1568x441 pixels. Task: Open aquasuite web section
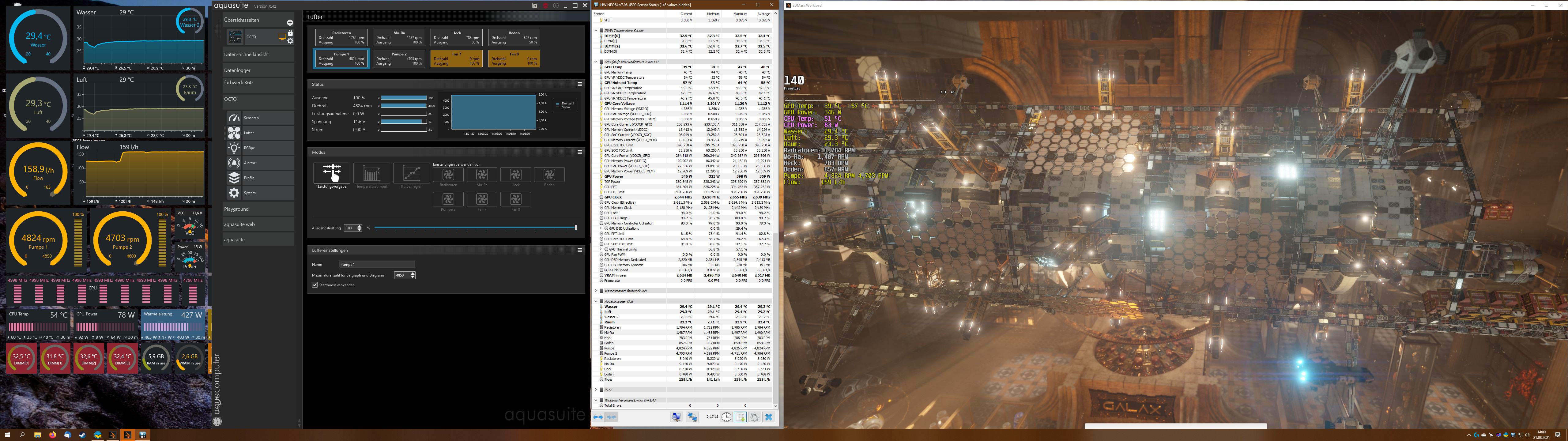tap(258, 224)
